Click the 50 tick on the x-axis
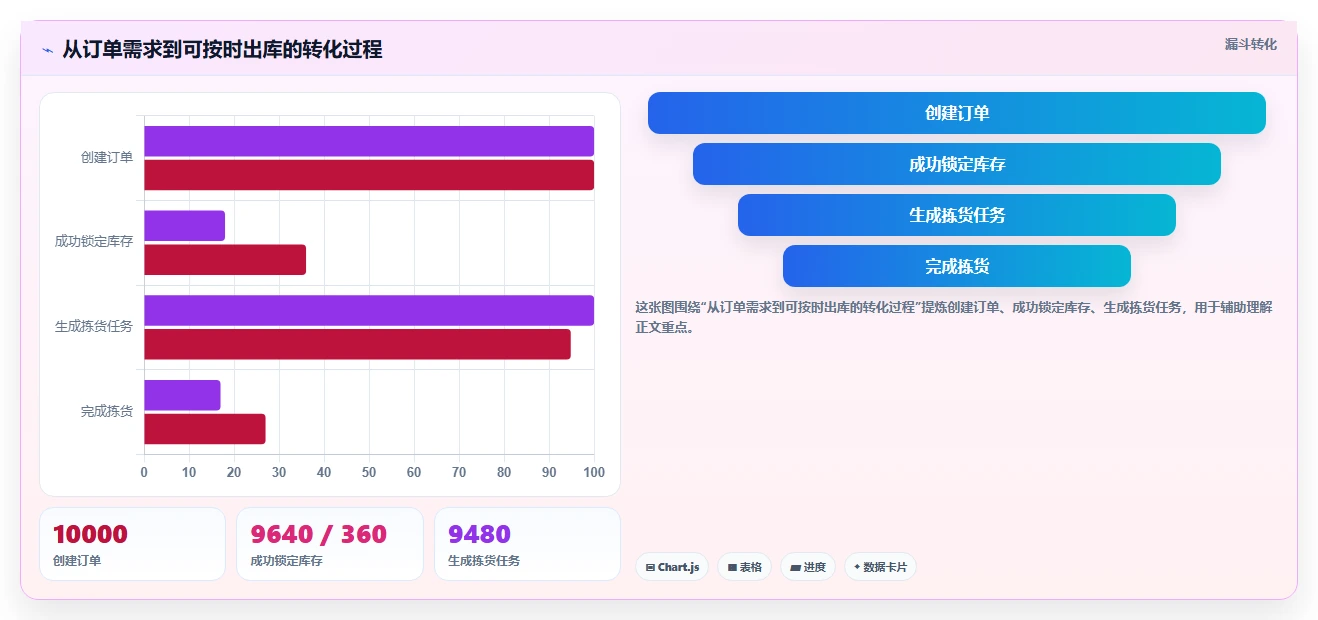This screenshot has width=1318, height=620. pos(369,472)
